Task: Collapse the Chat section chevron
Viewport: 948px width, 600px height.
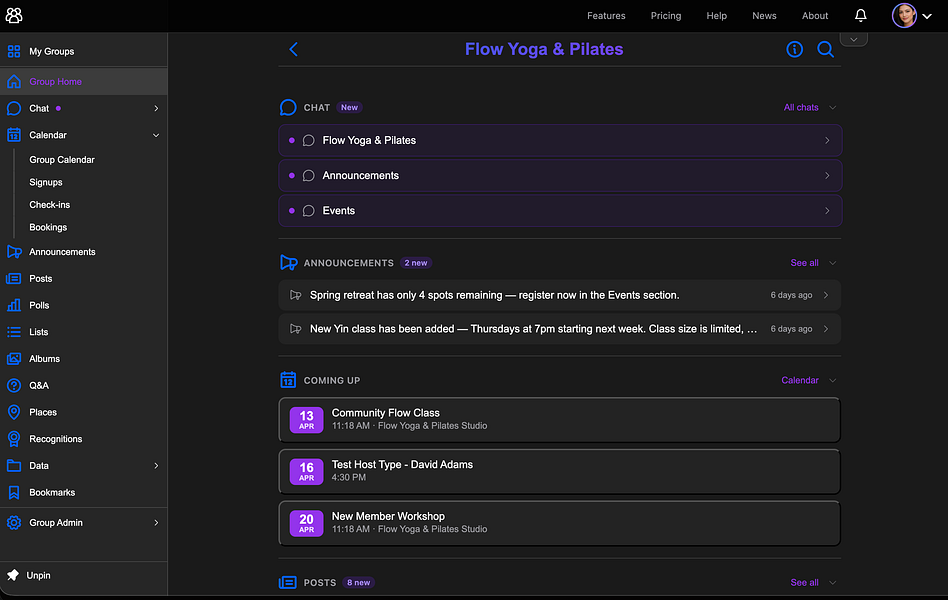Action: click(833, 108)
